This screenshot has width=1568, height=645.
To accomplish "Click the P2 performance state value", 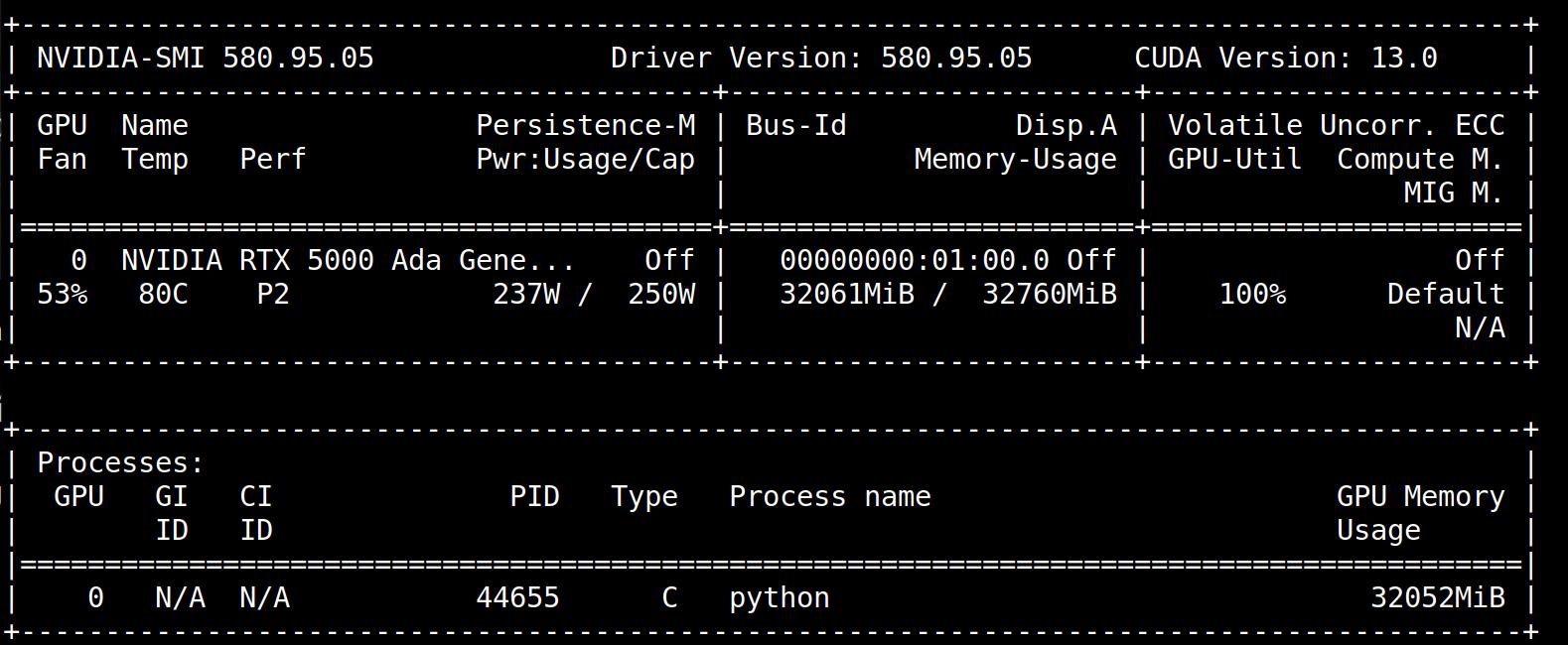I will (x=272, y=294).
